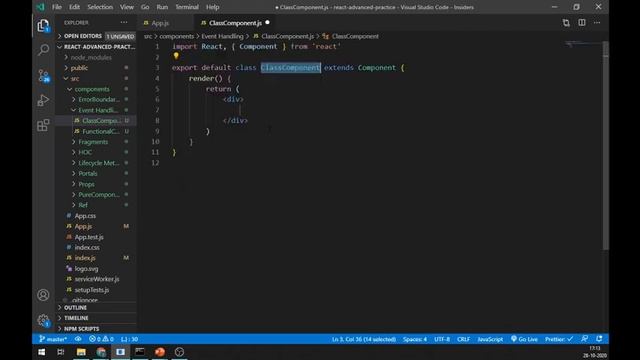
Task: Open the View menu
Action: point(127,7)
